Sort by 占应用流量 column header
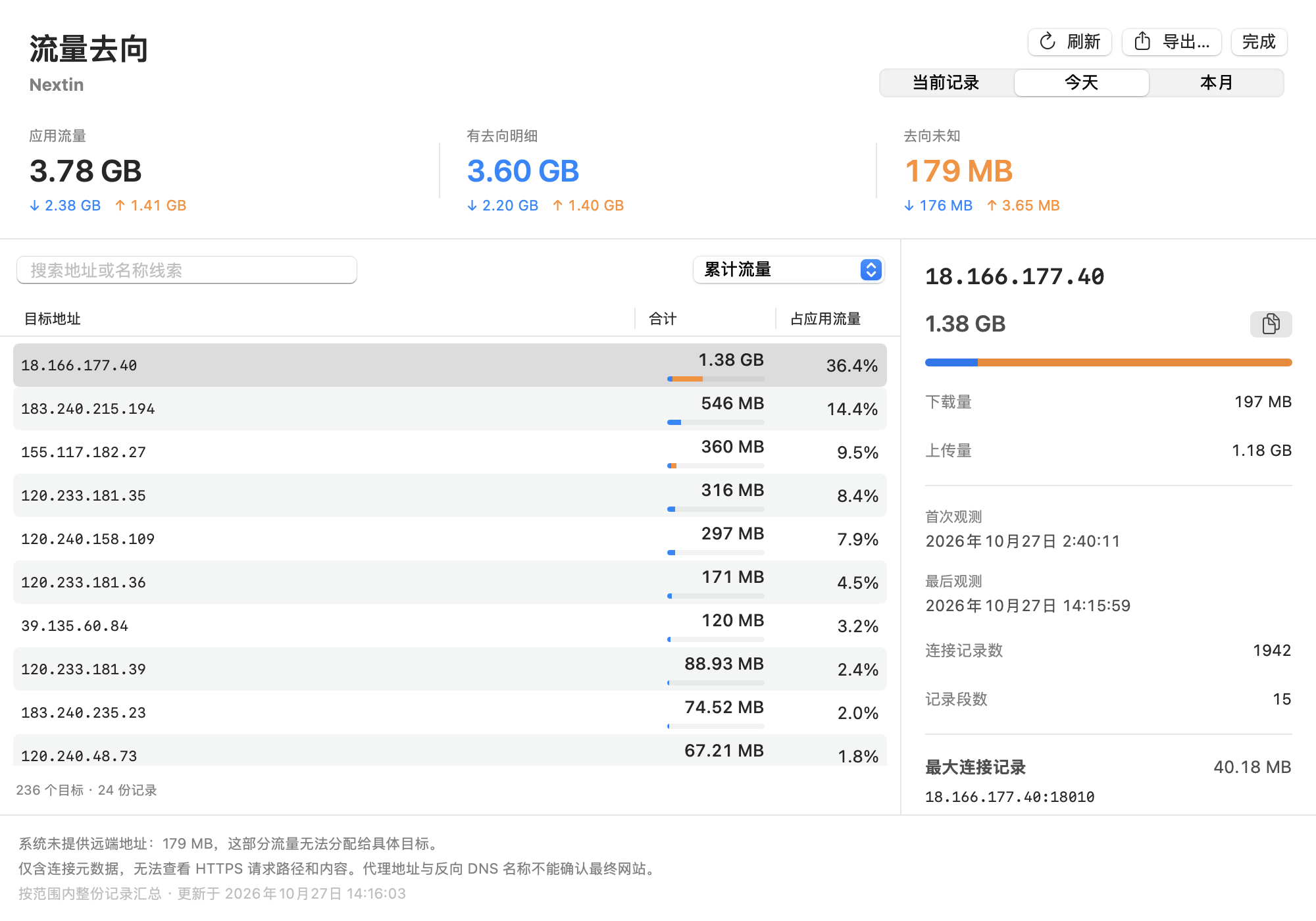This screenshot has width=1316, height=921. pyautogui.click(x=825, y=319)
